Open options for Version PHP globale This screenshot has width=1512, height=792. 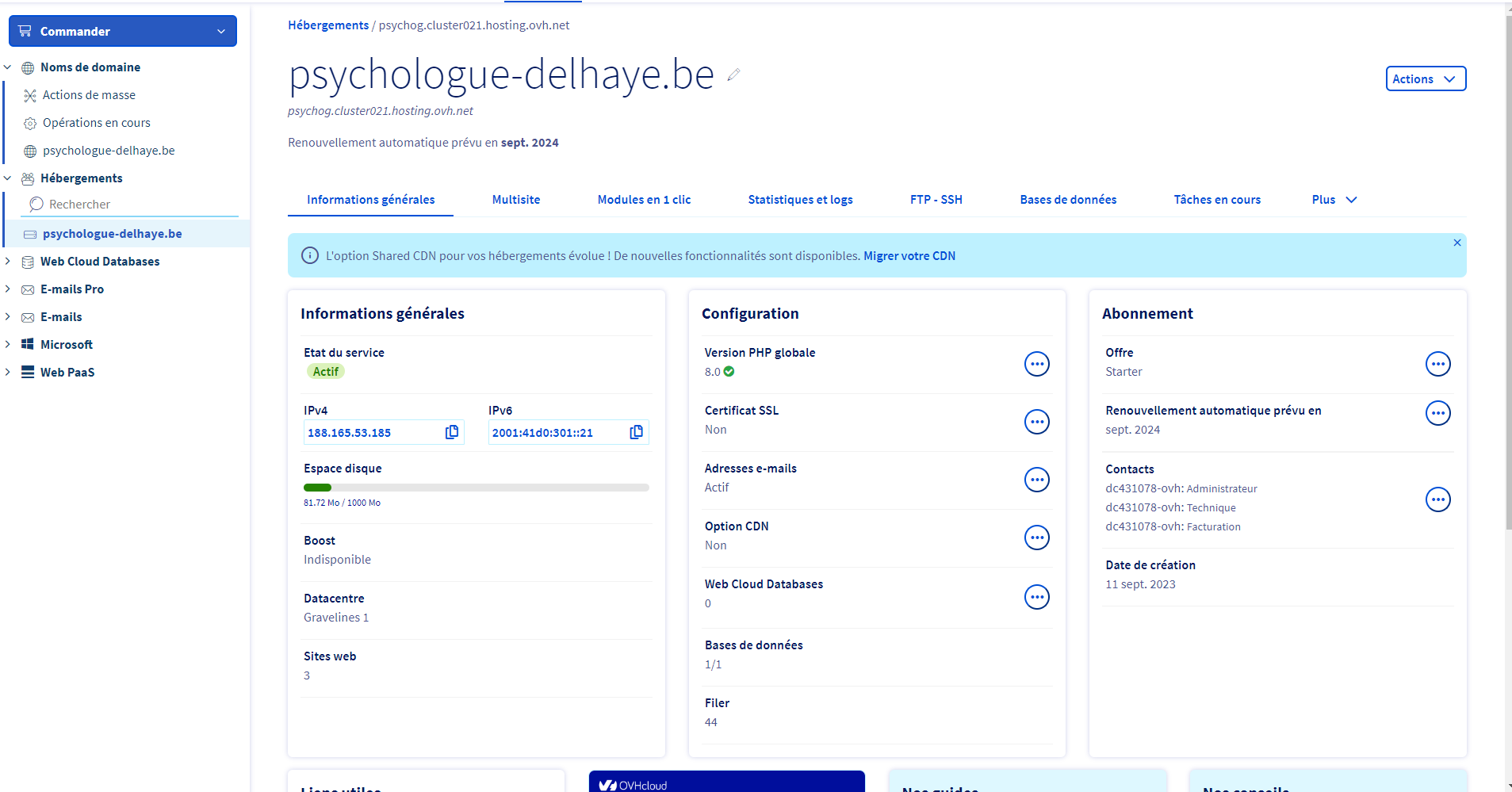[x=1036, y=364]
